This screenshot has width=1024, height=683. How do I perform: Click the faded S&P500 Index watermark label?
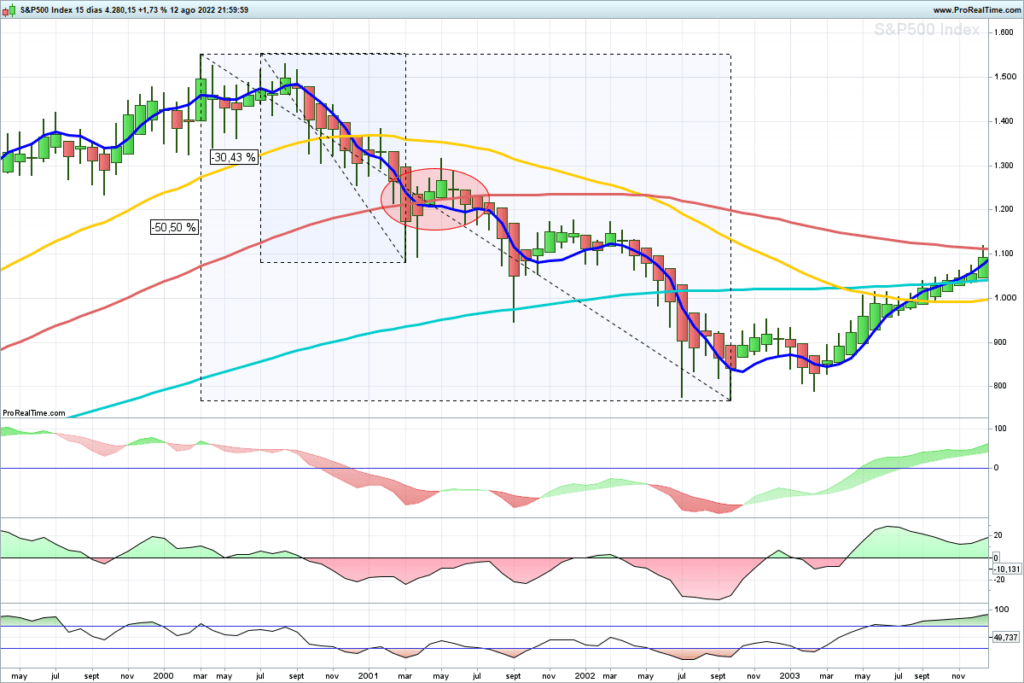pos(927,29)
